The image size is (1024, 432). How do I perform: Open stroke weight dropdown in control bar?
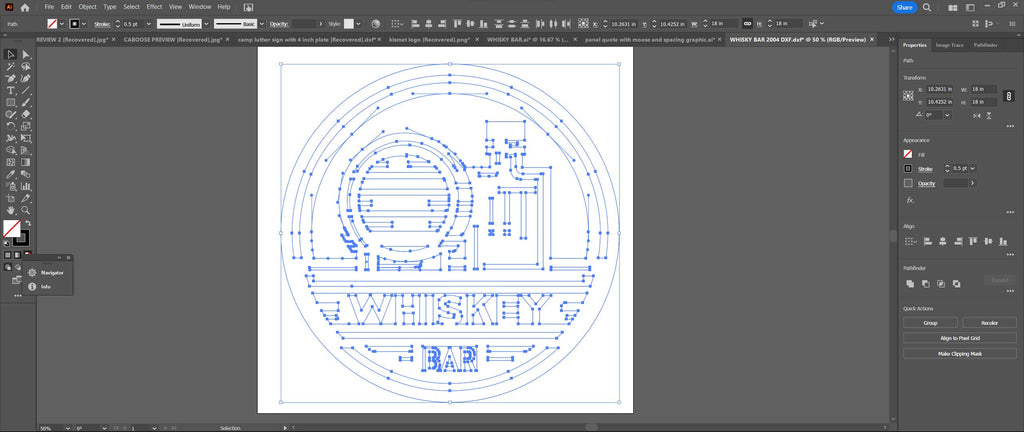tap(149, 23)
